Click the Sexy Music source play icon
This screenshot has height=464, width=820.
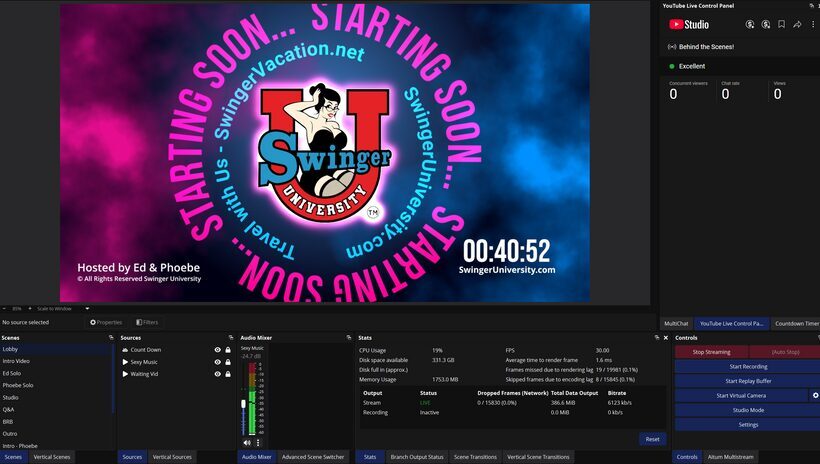(x=125, y=361)
